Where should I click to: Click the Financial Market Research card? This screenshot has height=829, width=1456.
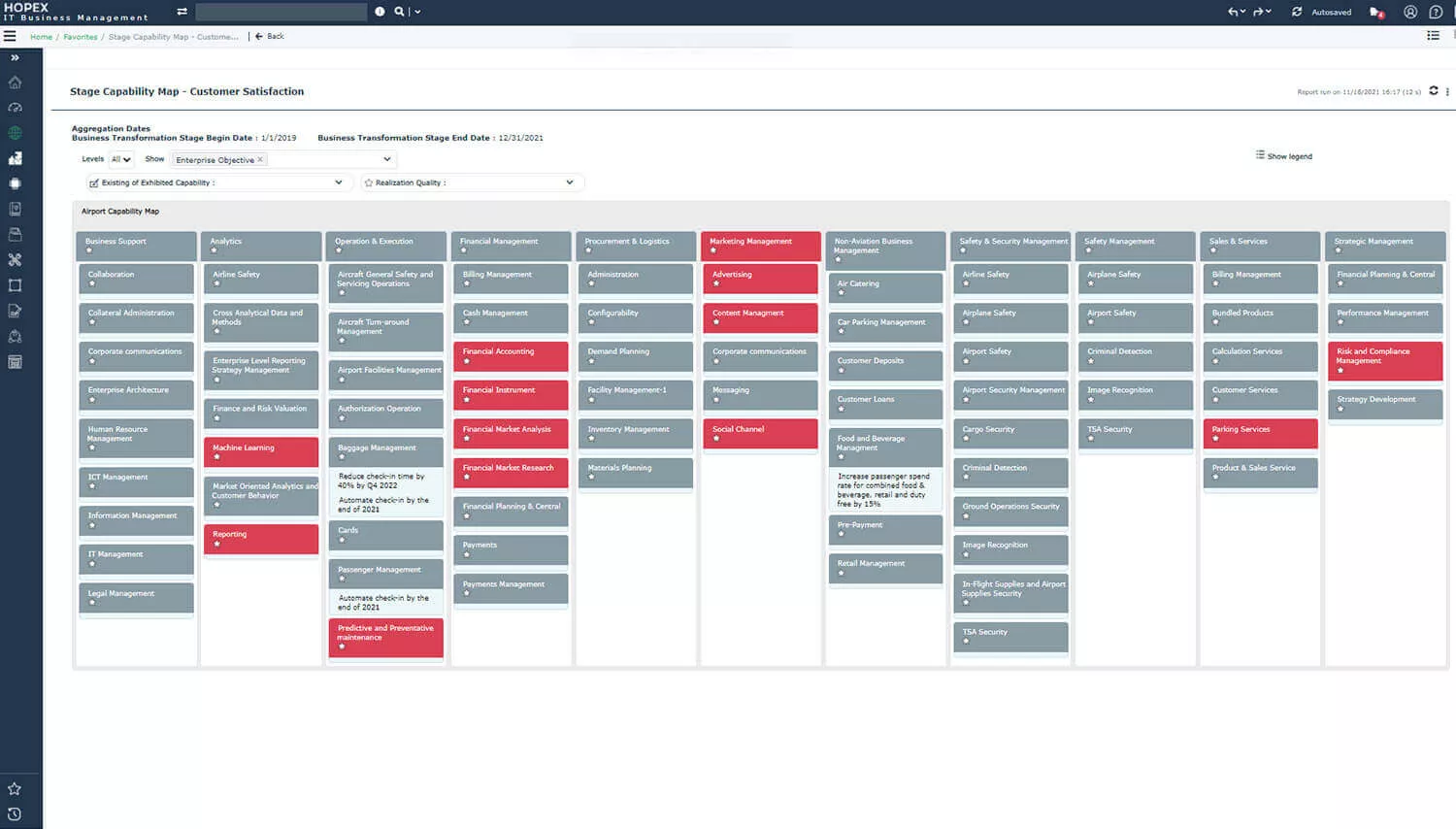click(511, 473)
